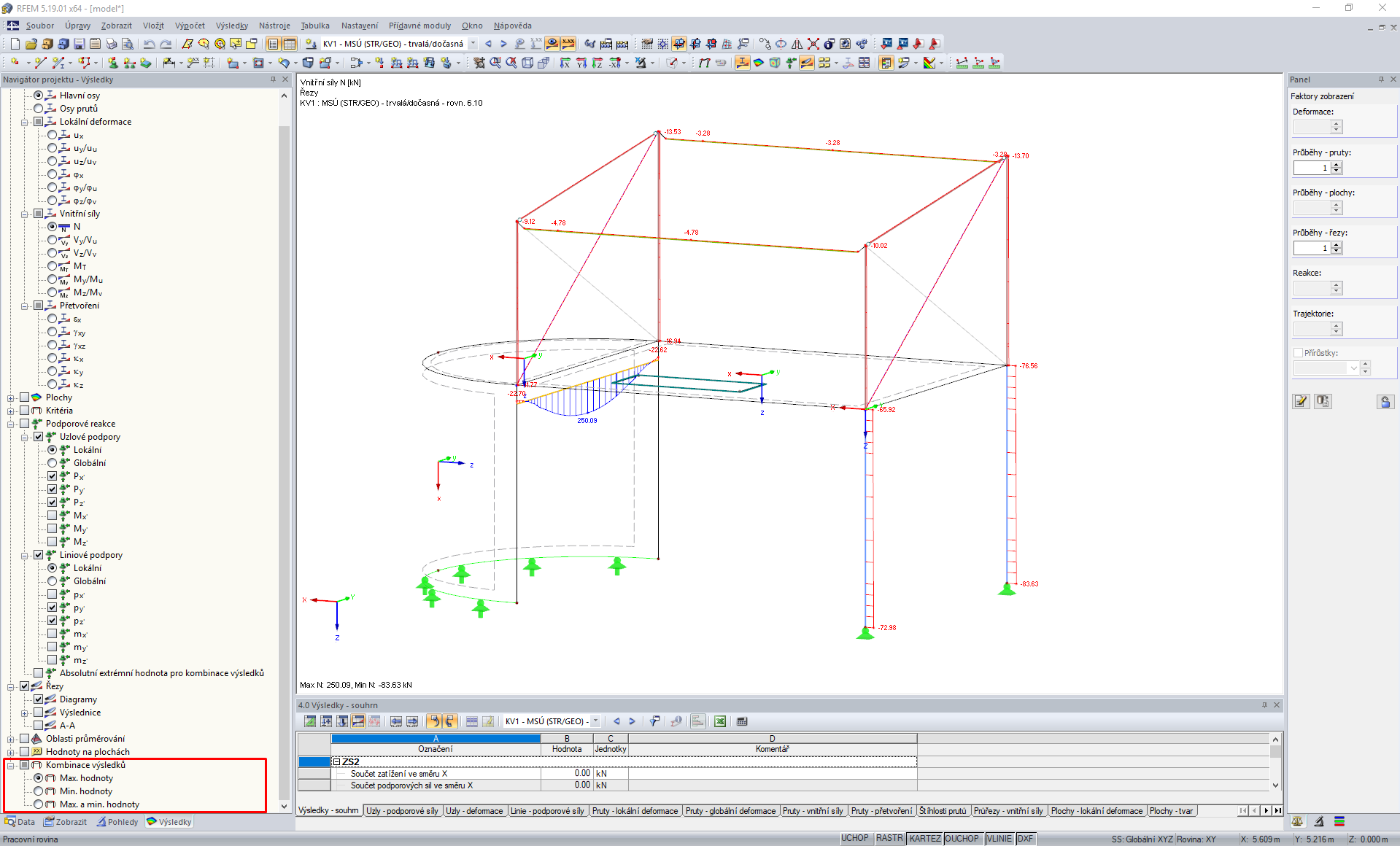Select Osy prutů radio button
Viewport: 1400px width, 846px height.
pyautogui.click(x=39, y=109)
